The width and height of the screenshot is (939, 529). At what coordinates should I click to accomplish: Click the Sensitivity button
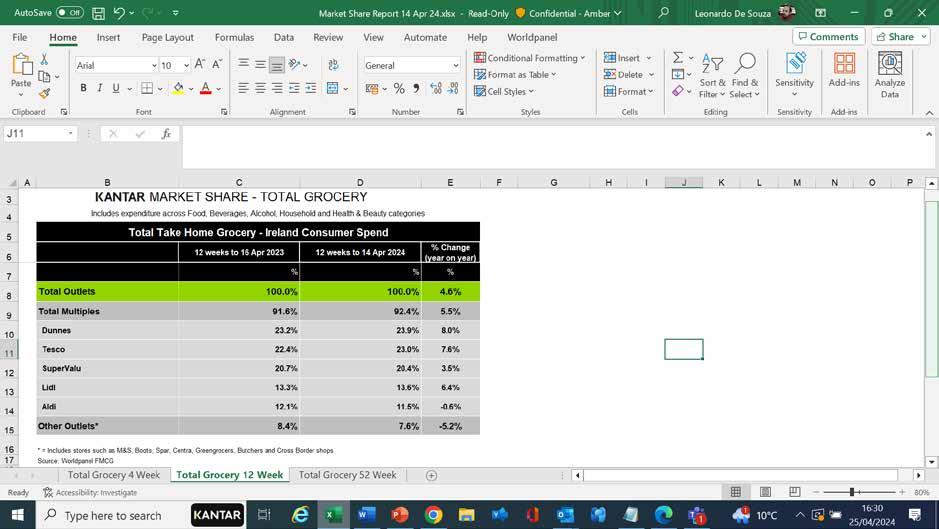click(794, 75)
